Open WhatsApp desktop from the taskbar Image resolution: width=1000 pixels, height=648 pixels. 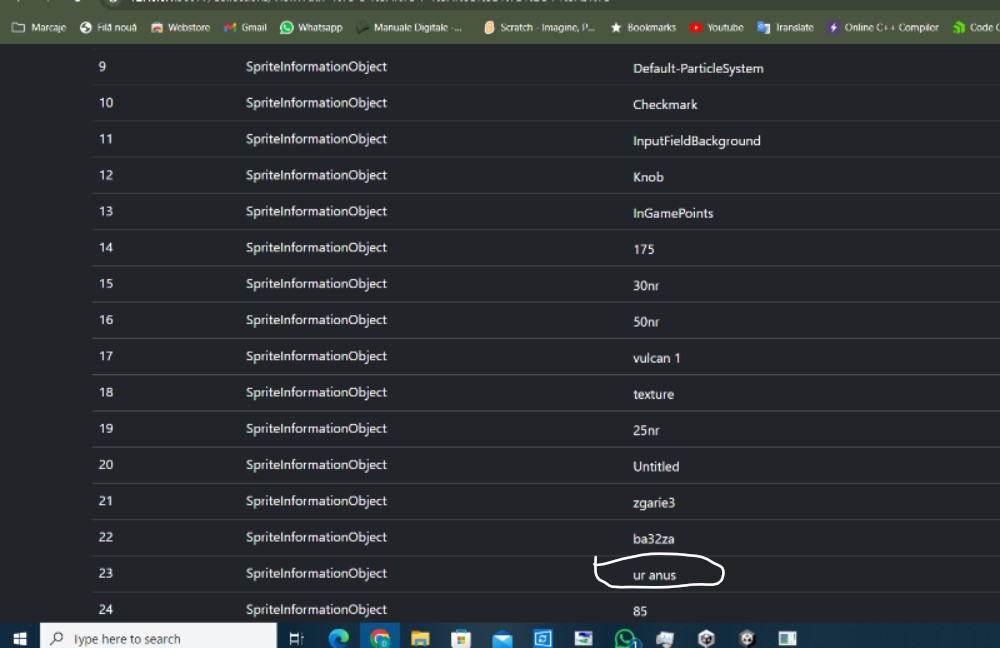click(x=624, y=638)
